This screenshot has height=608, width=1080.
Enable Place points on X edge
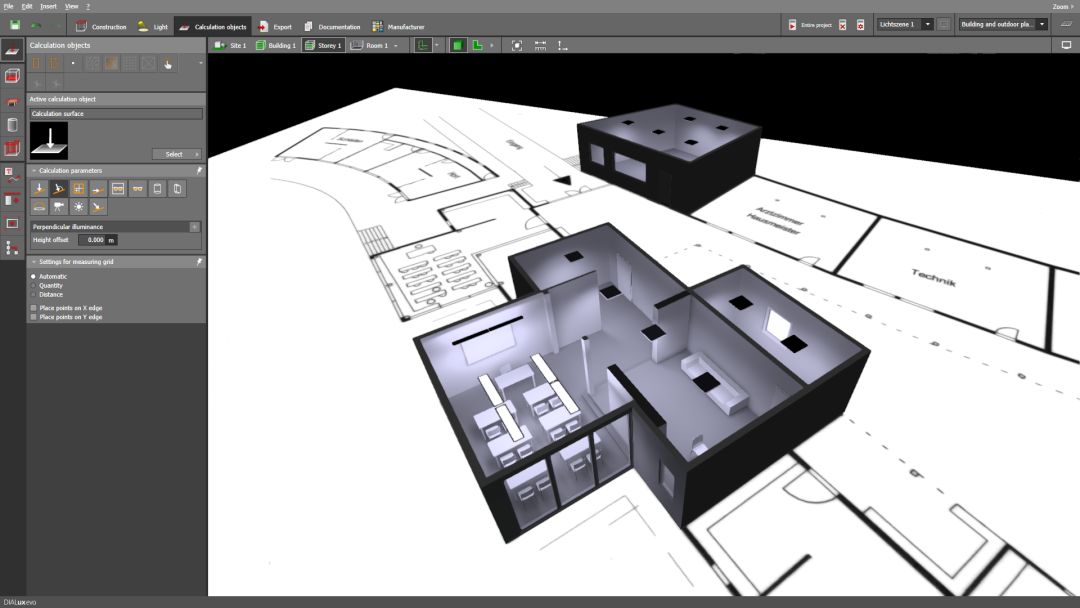click(33, 308)
